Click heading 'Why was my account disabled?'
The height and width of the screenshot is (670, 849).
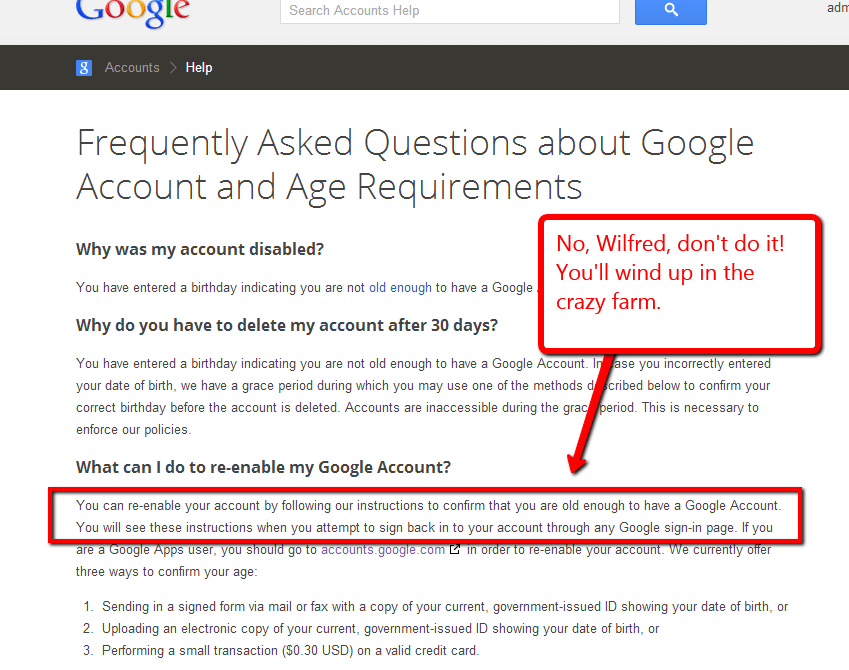pyautogui.click(x=200, y=249)
